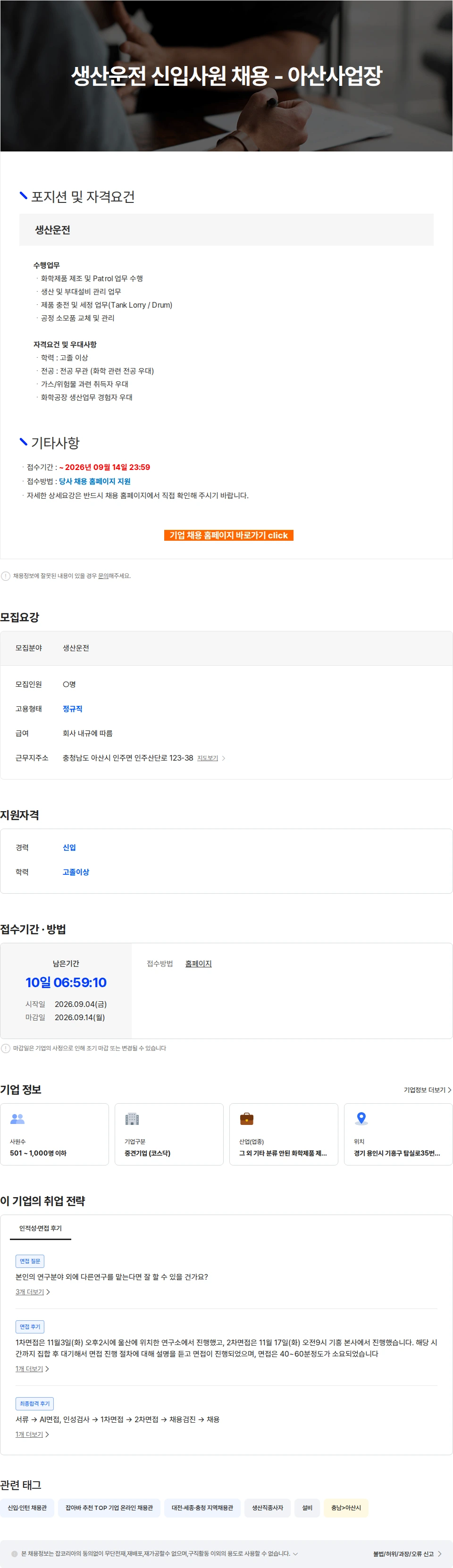Open the 홈페이지 application method link
Viewport: 453px width, 1568px height.
[x=199, y=964]
